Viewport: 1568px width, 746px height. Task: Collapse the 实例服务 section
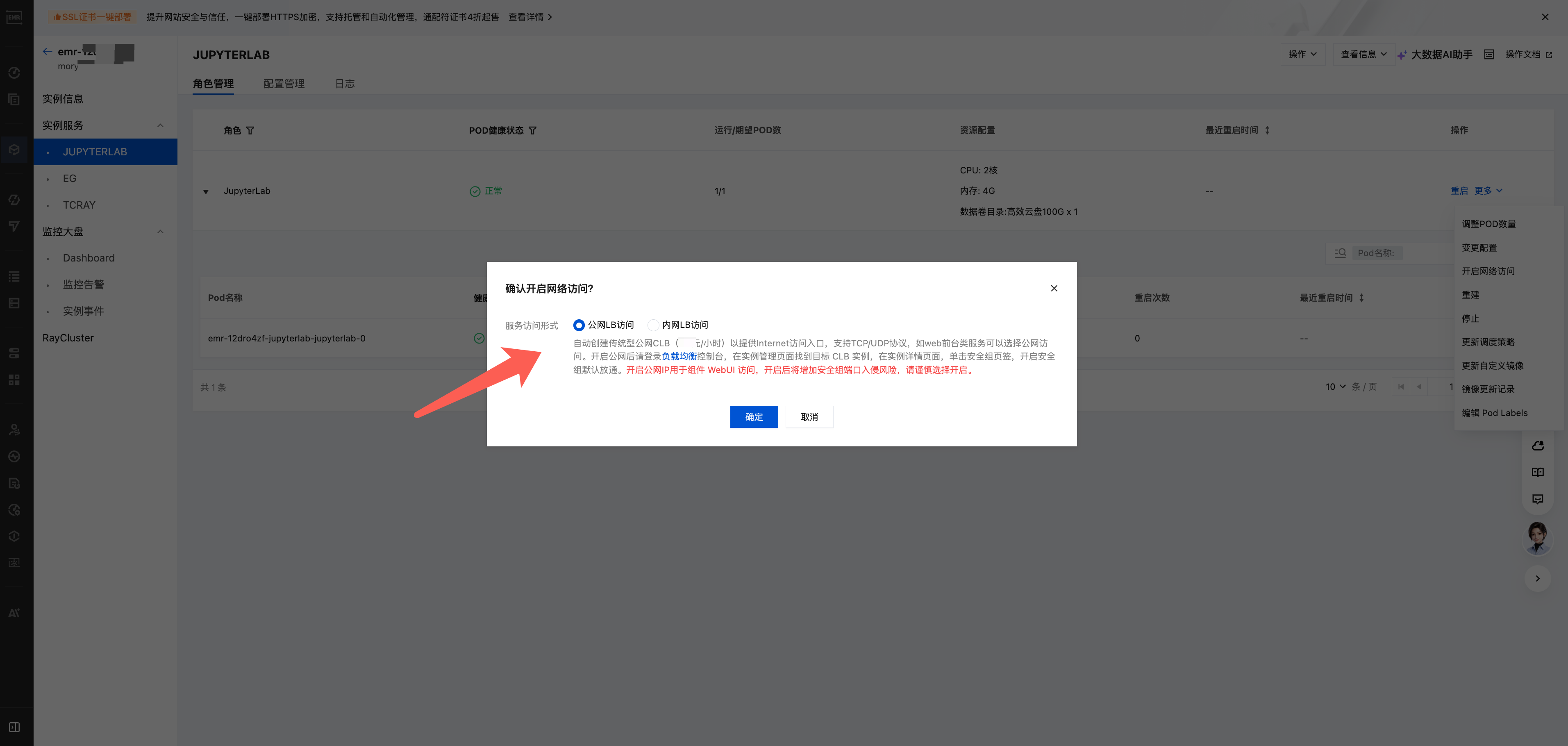pyautogui.click(x=160, y=125)
